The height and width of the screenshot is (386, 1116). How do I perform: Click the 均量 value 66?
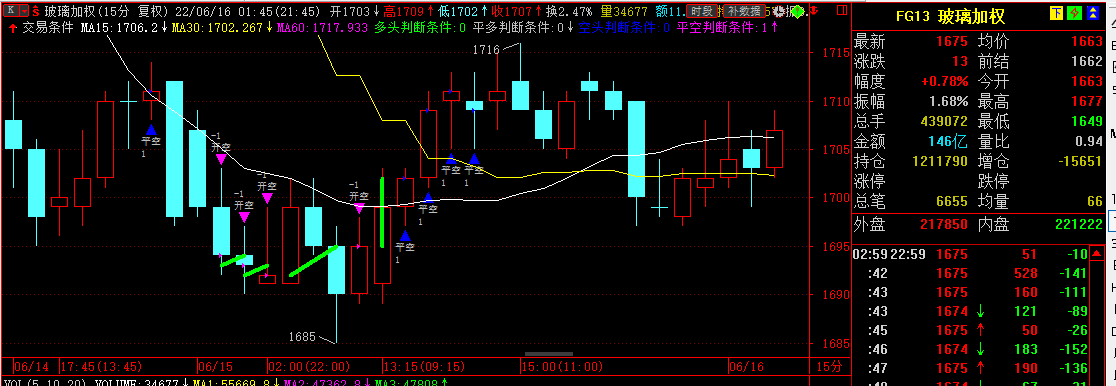1094,202
